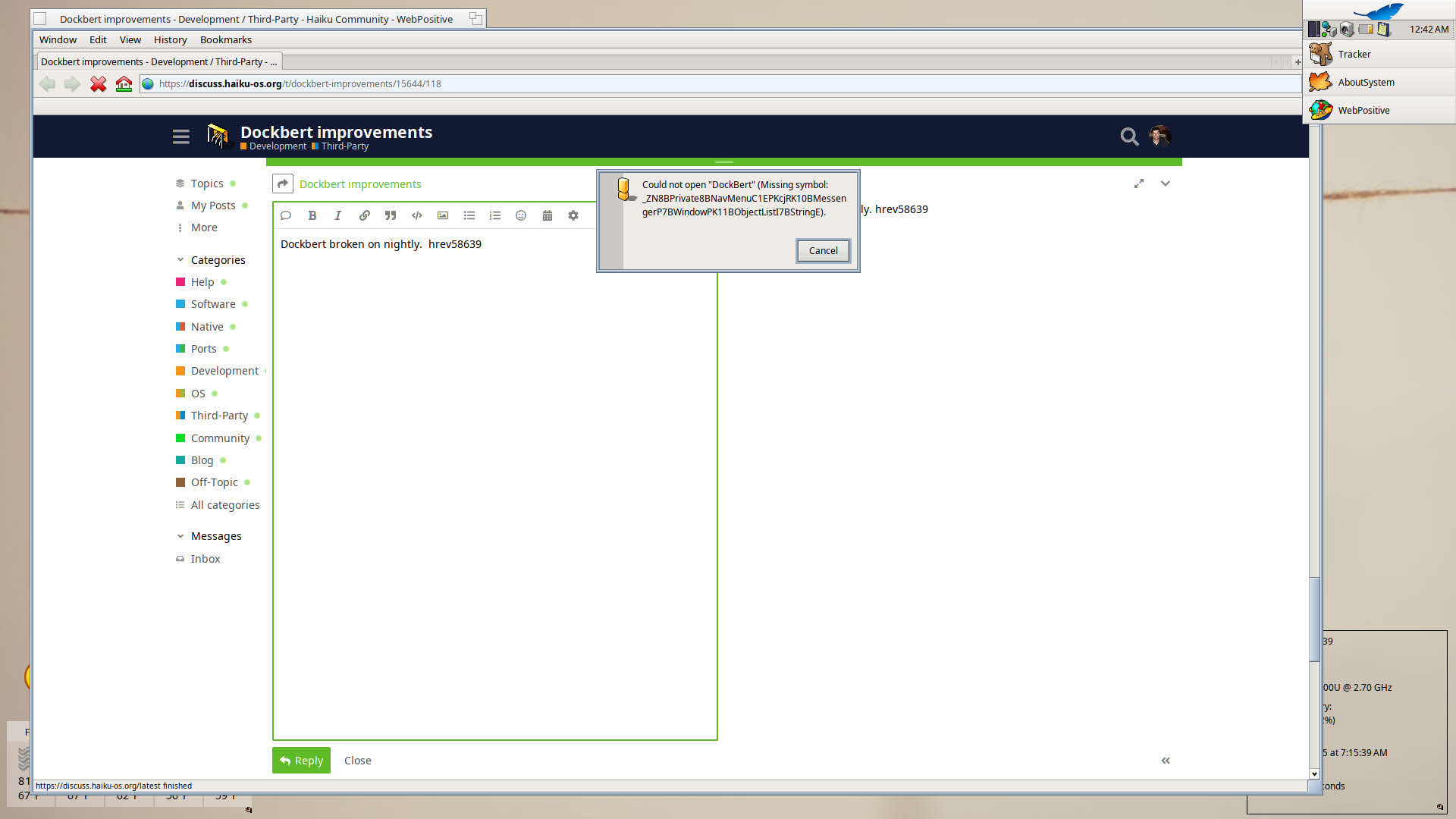Open the Blog category
Viewport: 1456px width, 819px height.
click(201, 460)
